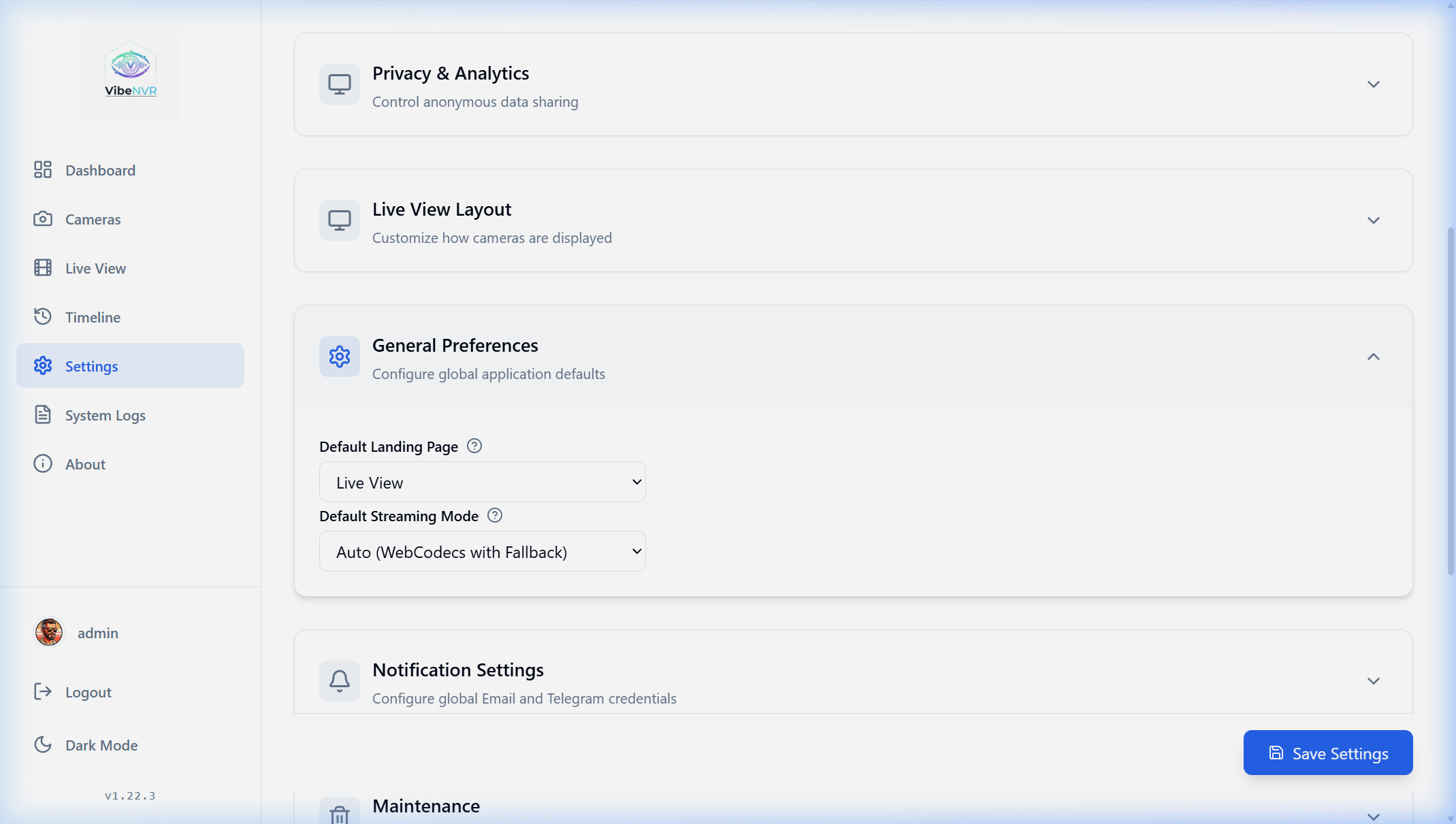This screenshot has width=1456, height=824.
Task: Expand the Privacy & Analytics section
Action: (1374, 84)
